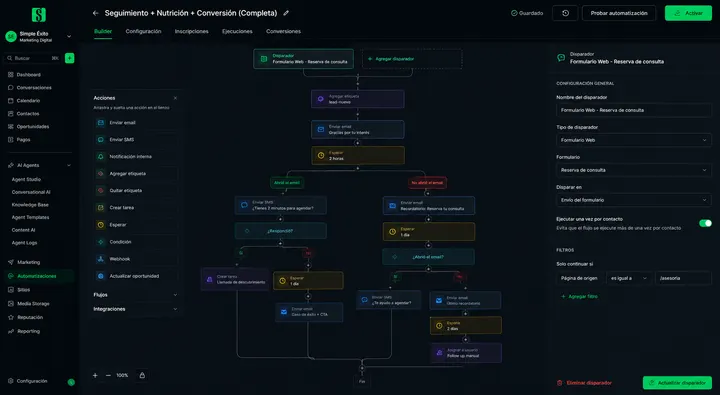Open the Conversiones tab
Viewport: 720px width, 395px height.
click(283, 31)
